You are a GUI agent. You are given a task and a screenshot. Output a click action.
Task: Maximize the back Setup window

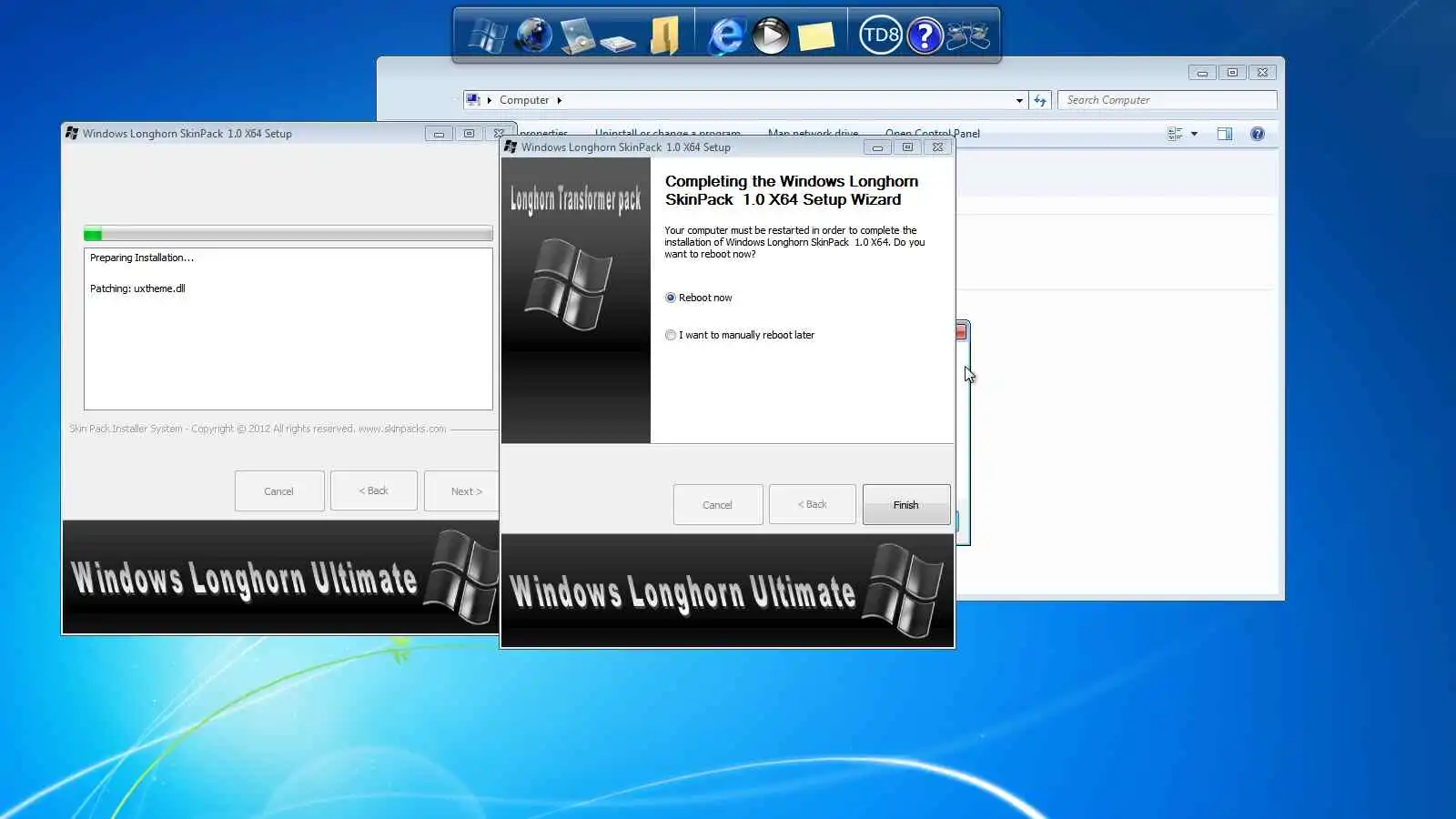pyautogui.click(x=469, y=134)
